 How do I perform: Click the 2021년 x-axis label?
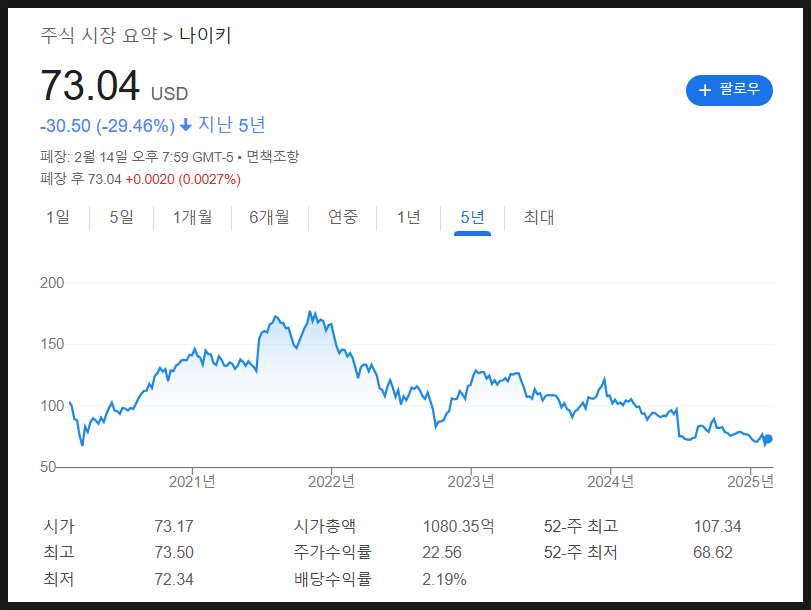(x=192, y=482)
